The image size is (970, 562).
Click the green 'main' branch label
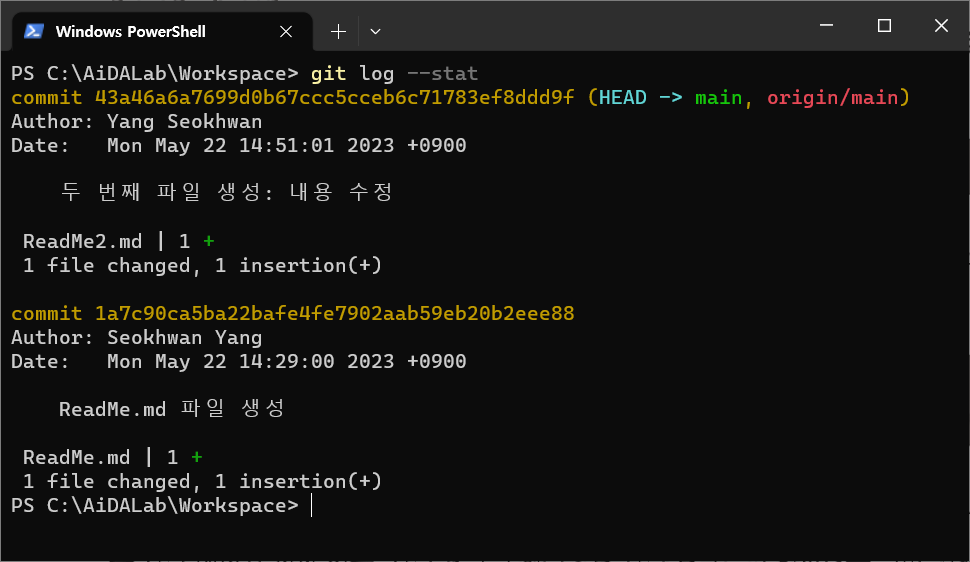[x=718, y=97]
